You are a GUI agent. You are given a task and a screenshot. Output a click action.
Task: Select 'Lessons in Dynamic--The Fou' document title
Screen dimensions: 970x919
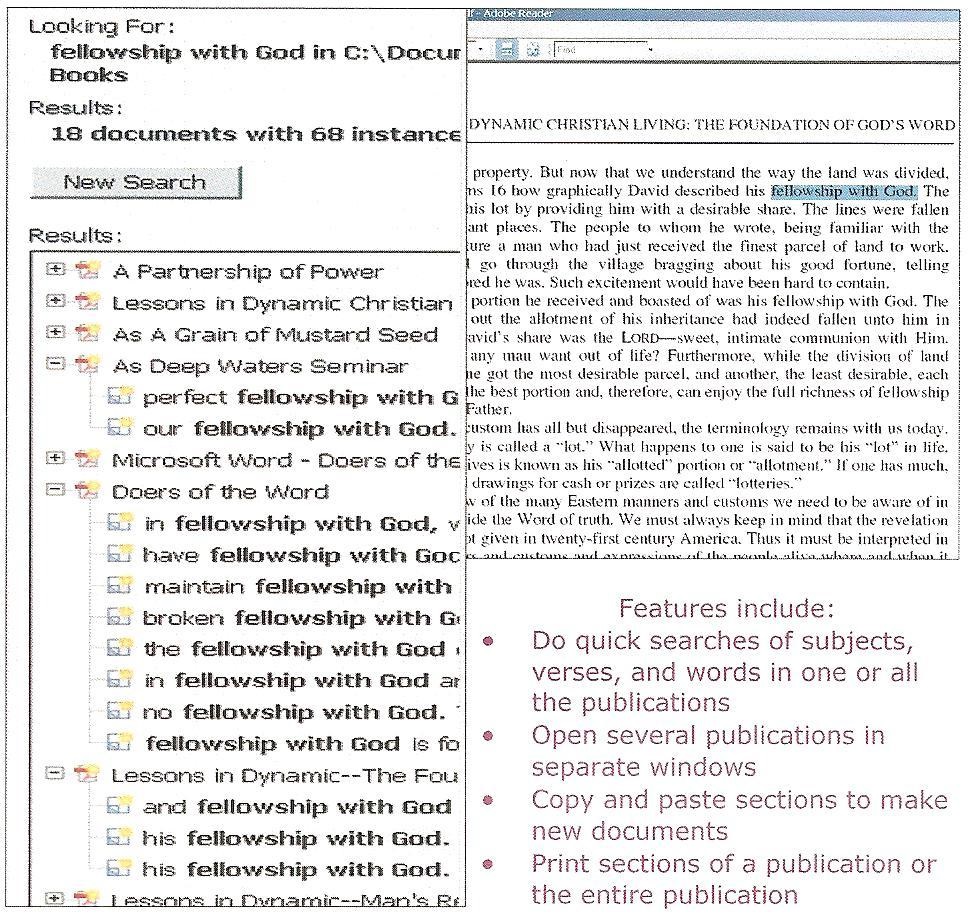(285, 775)
